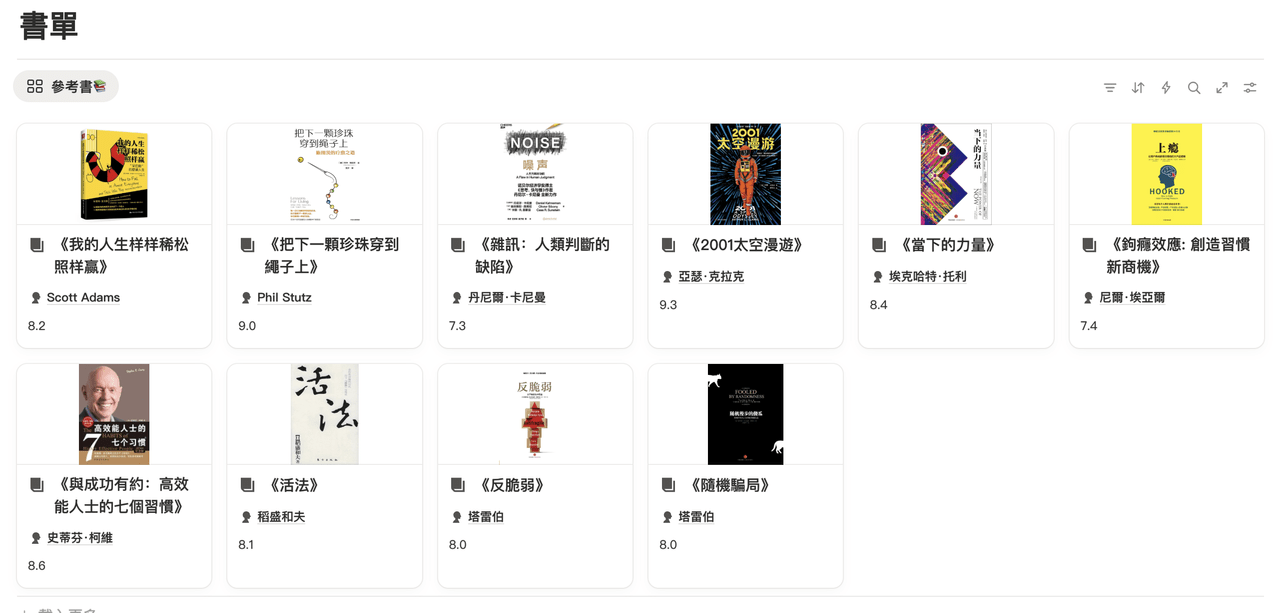Viewport: 1280px width, 613px height.
Task: Open the view settings sliders icon
Action: pos(1250,88)
